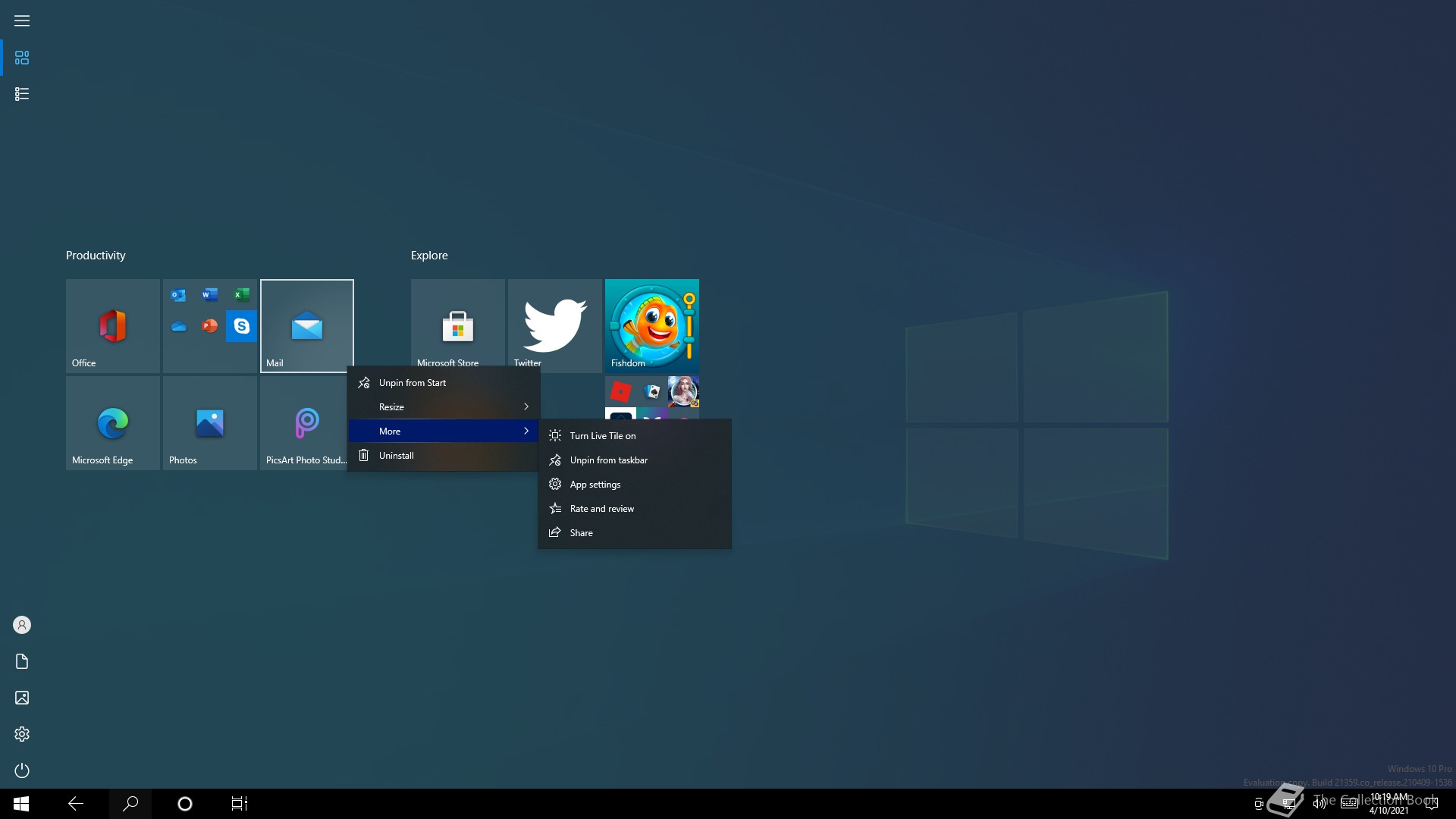Screen dimensions: 1456x819
Task: Choose Uninstall from context menu
Action: click(x=444, y=456)
